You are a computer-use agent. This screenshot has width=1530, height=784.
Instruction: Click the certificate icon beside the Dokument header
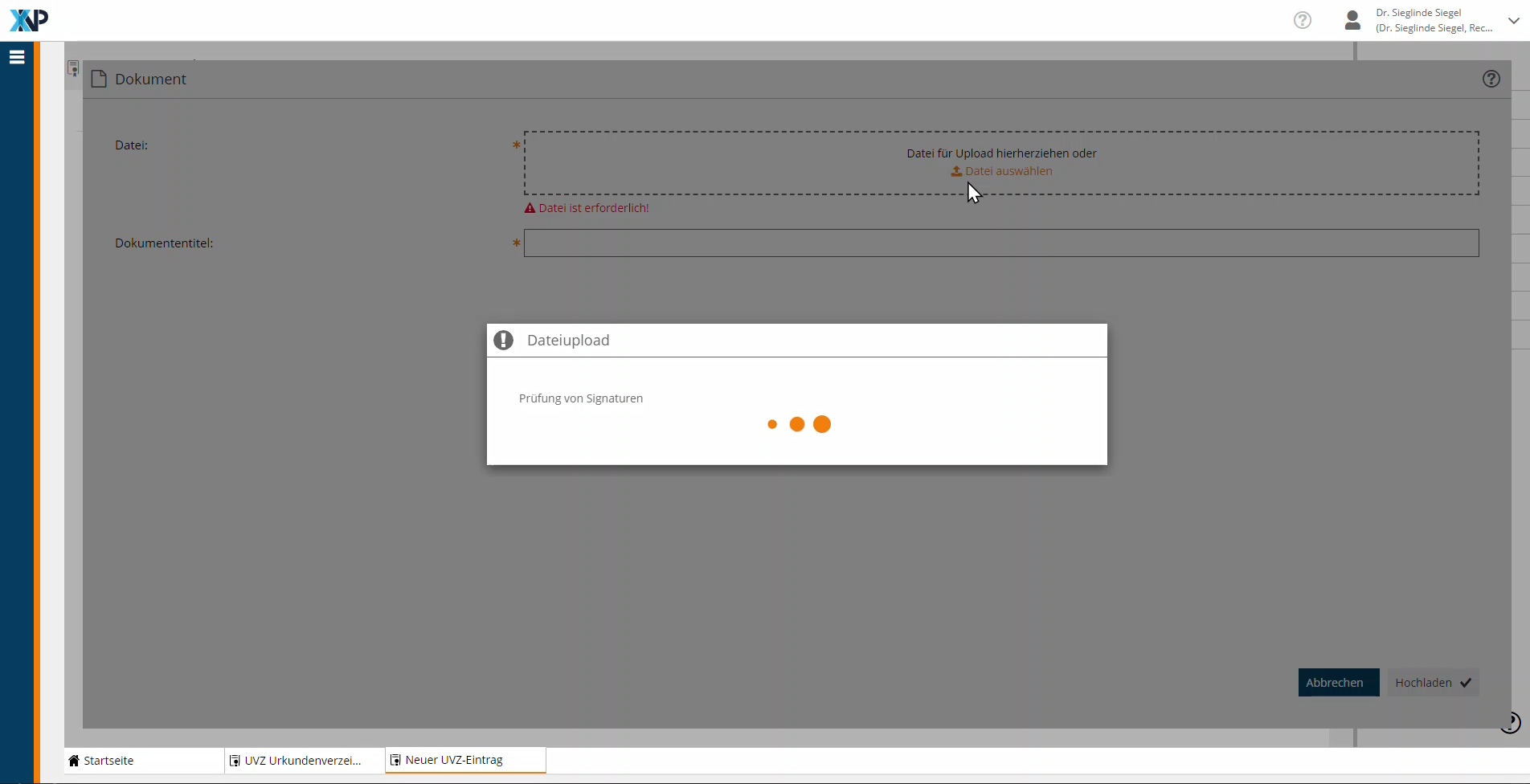coord(73,69)
